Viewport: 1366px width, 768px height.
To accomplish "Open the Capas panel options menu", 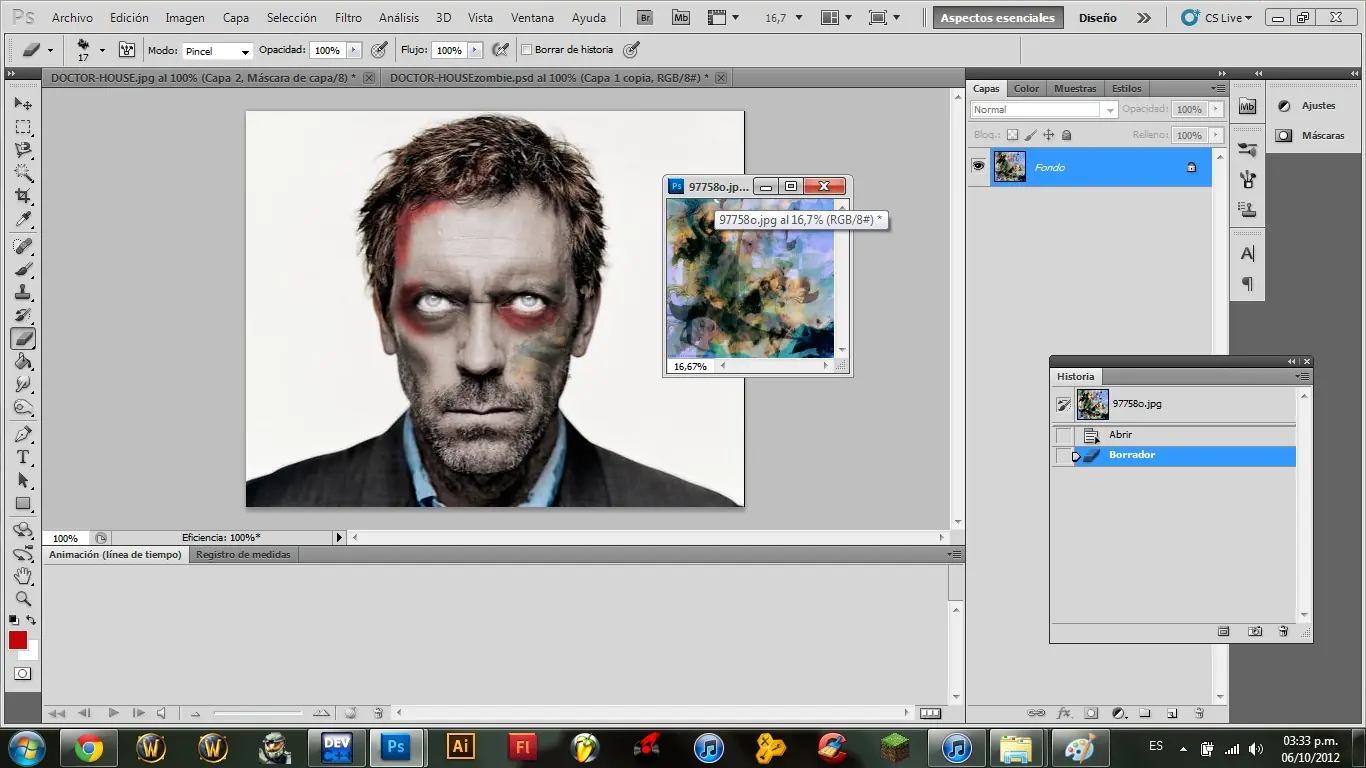I will pos(1219,88).
